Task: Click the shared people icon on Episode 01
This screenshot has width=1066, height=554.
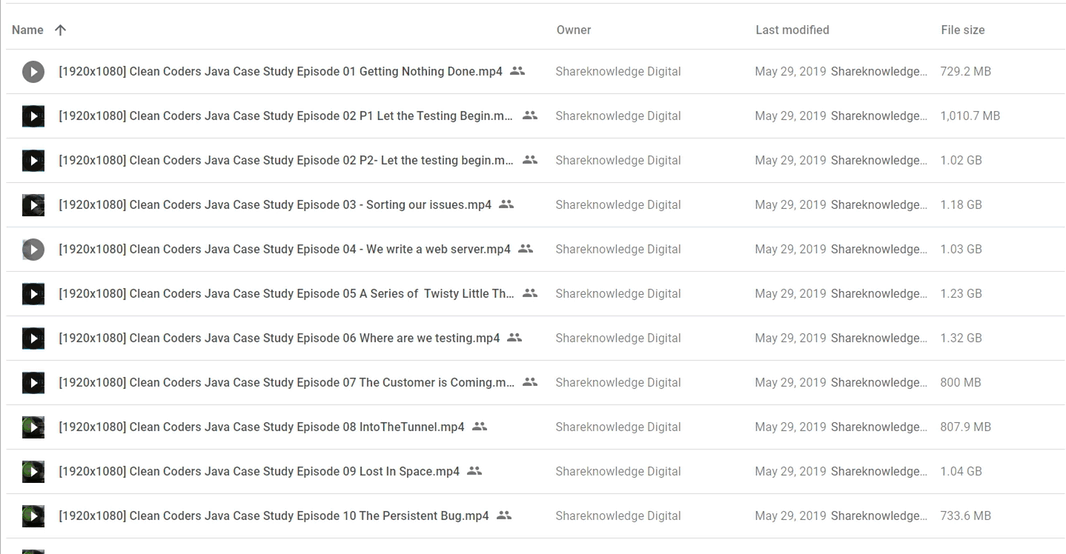Action: pyautogui.click(x=517, y=71)
